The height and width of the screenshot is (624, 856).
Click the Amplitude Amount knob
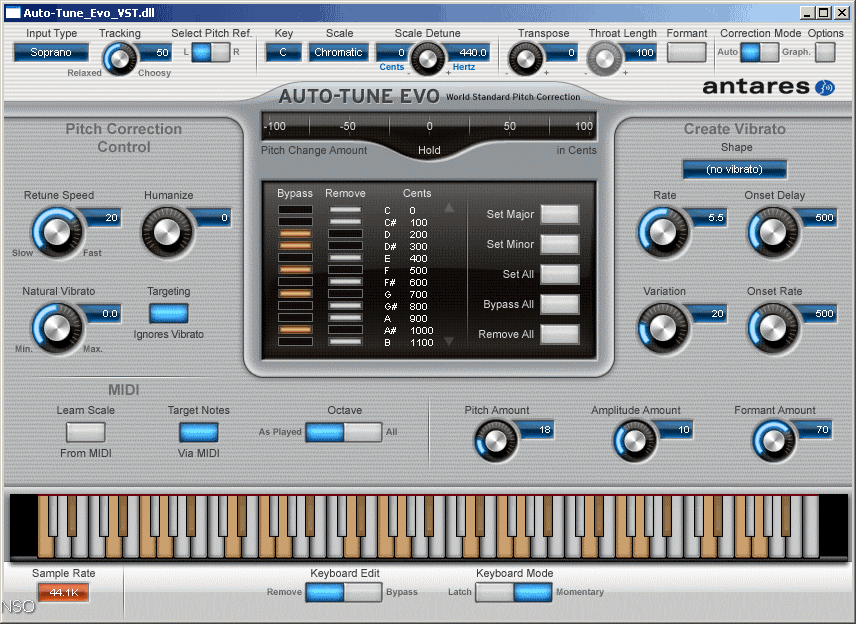point(635,441)
